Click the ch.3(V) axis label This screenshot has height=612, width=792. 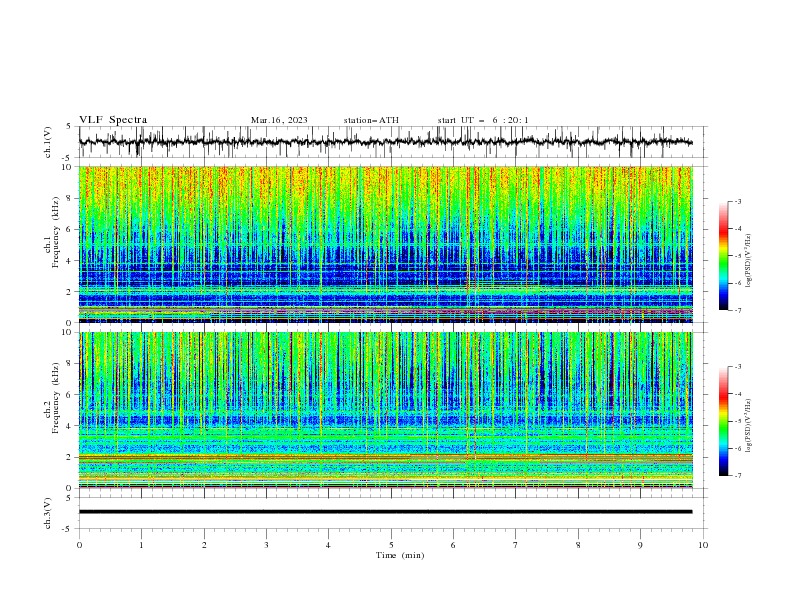(x=48, y=513)
